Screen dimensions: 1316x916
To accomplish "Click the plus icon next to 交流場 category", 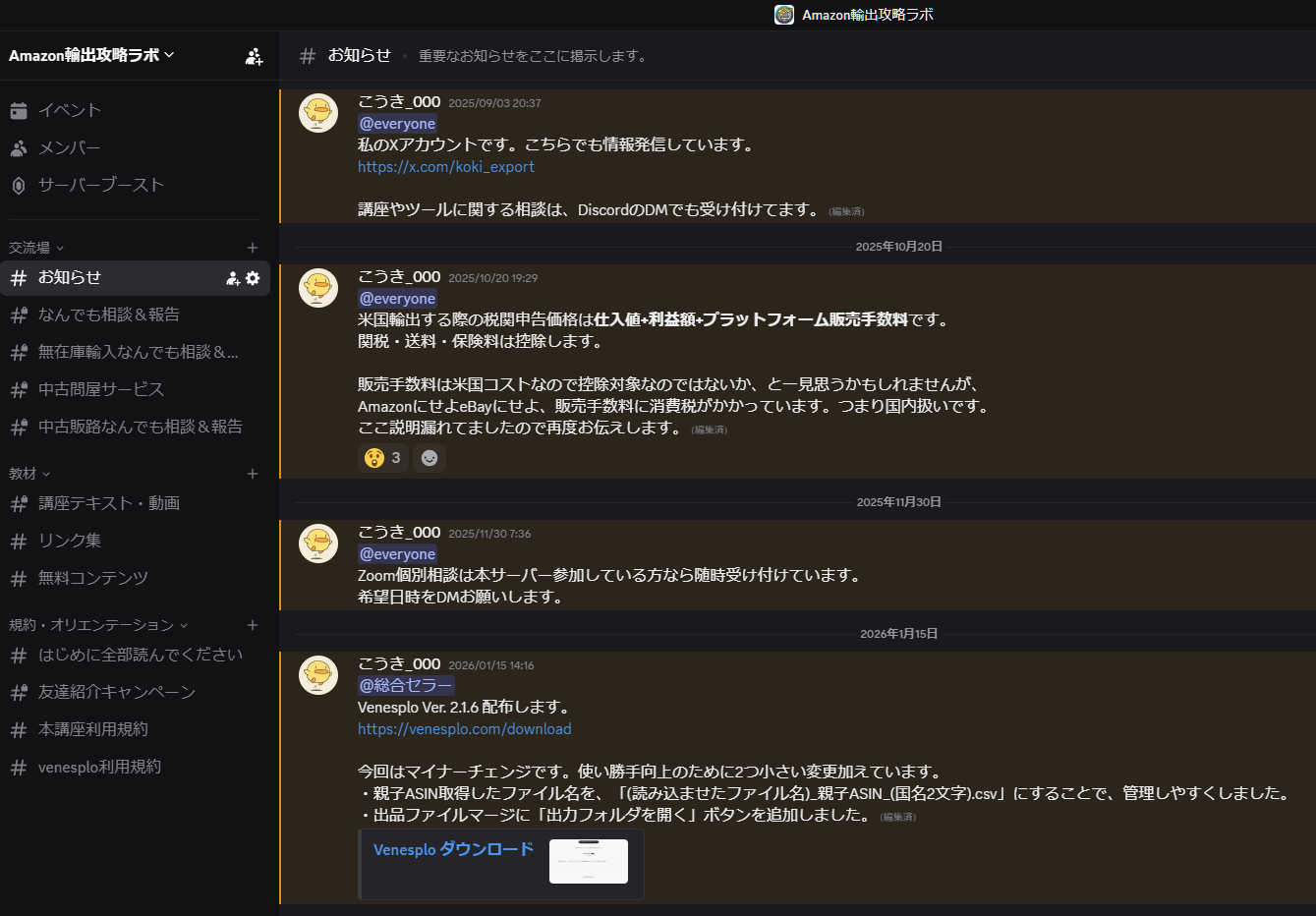I will 253,248.
